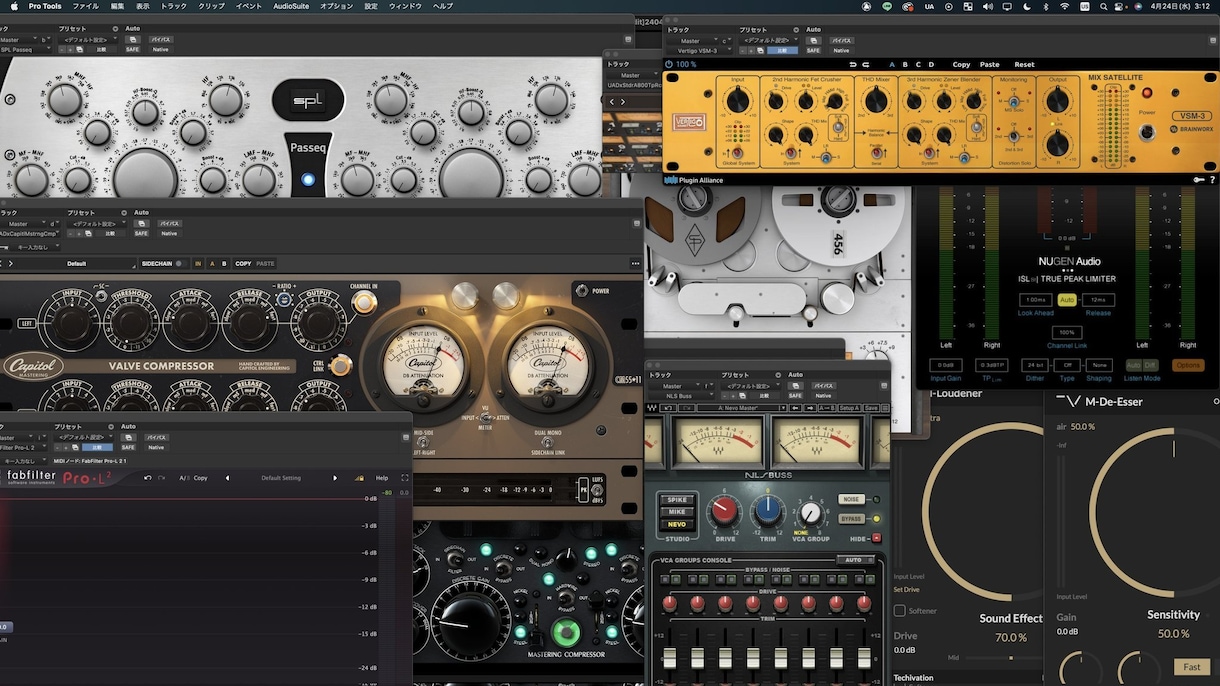Click the VSM-3 power bypass icon
Viewport: 1220px width, 686px height.
pyautogui.click(x=670, y=64)
